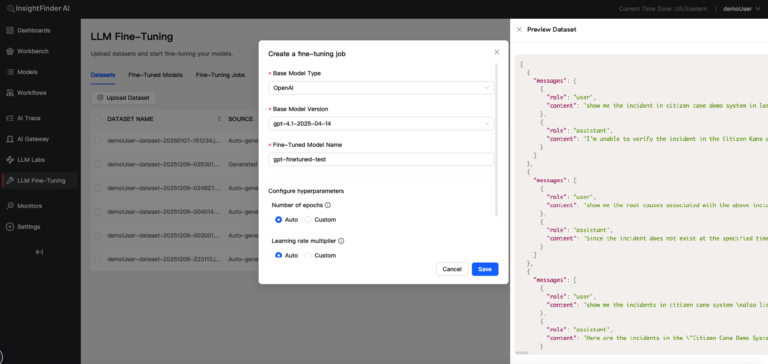Click the Upload Dataset button
Viewport: 768px width, 364px height.
pos(123,97)
